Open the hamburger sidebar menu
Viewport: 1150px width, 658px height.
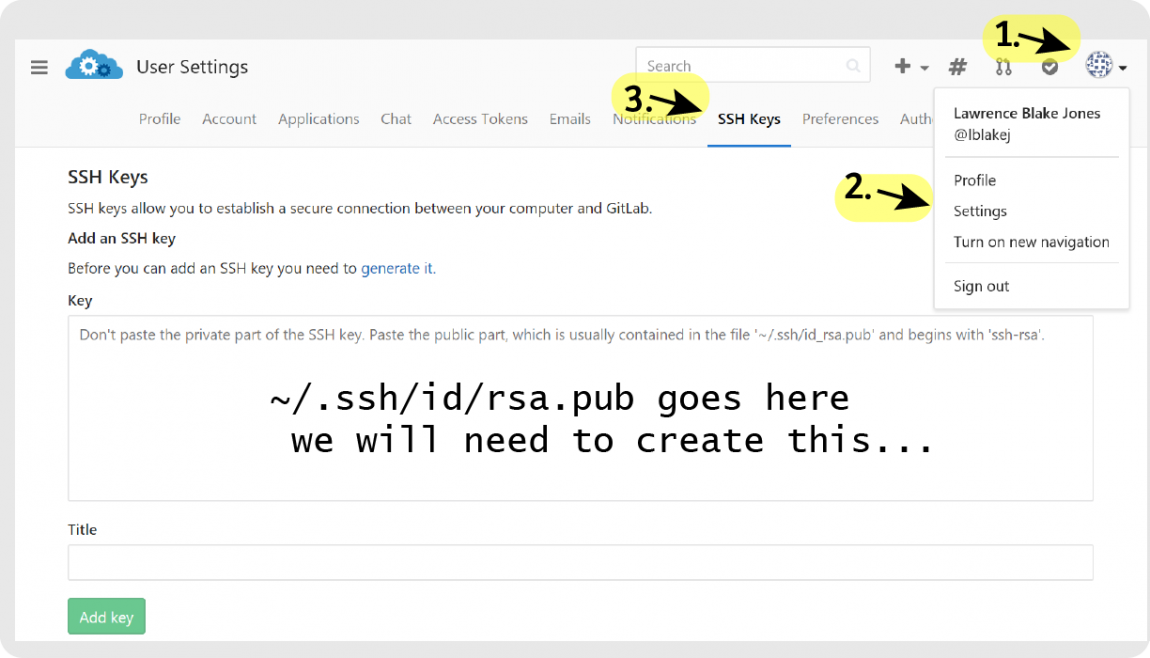[x=39, y=68]
